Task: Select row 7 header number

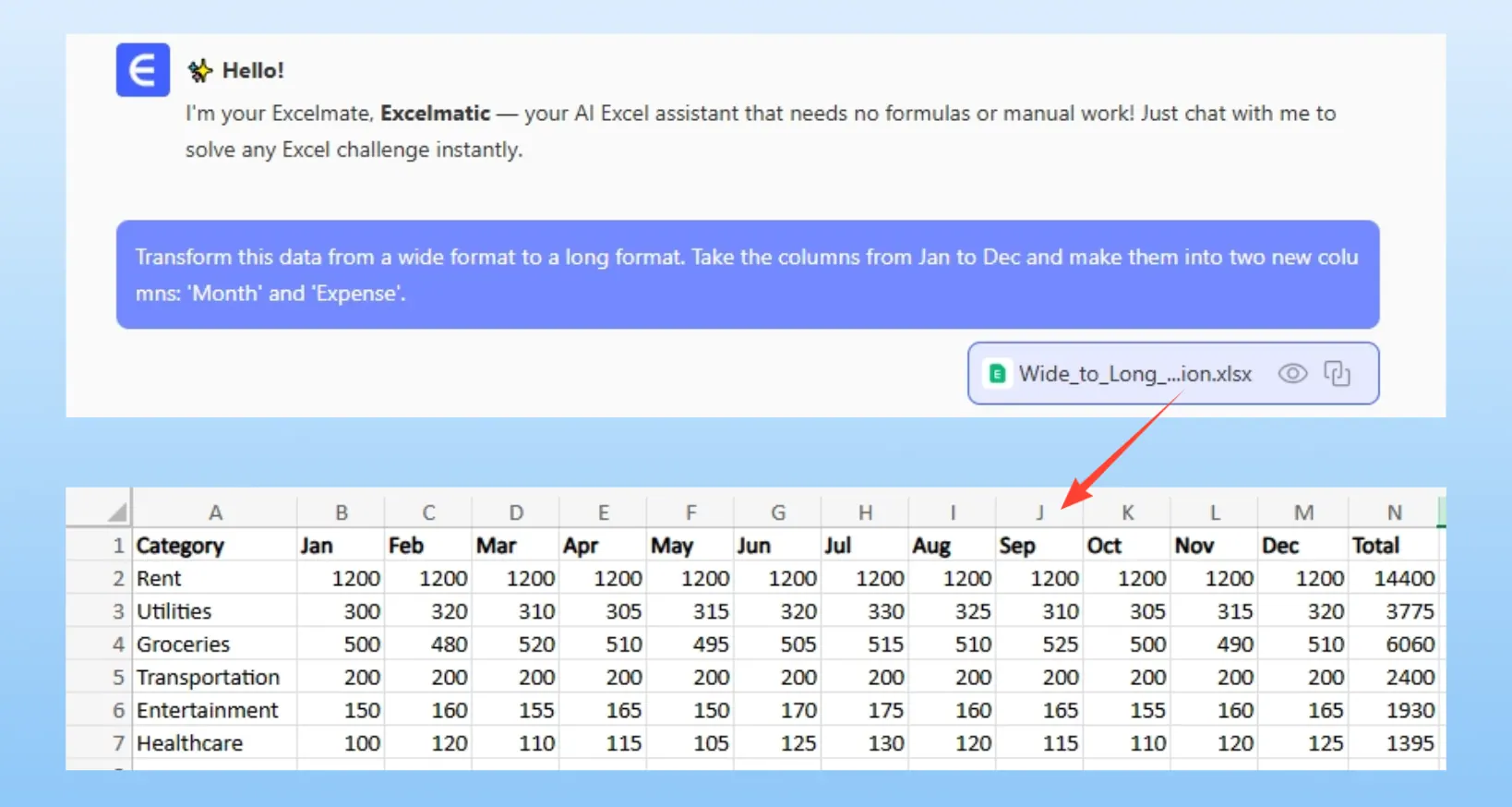Action: click(x=118, y=743)
